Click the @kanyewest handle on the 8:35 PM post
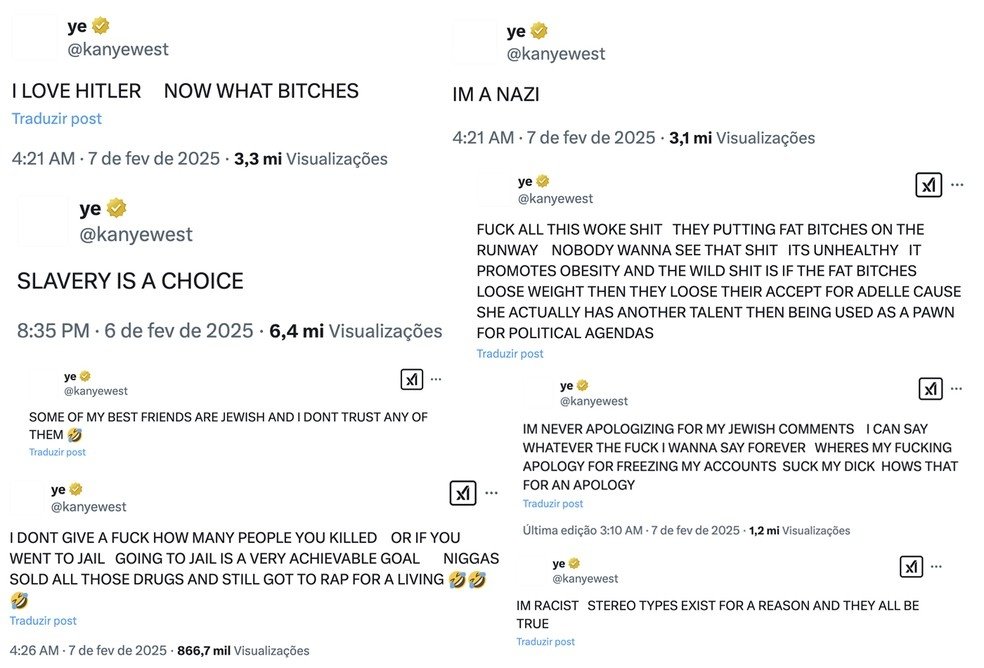This screenshot has height=668, width=984. pos(136,235)
